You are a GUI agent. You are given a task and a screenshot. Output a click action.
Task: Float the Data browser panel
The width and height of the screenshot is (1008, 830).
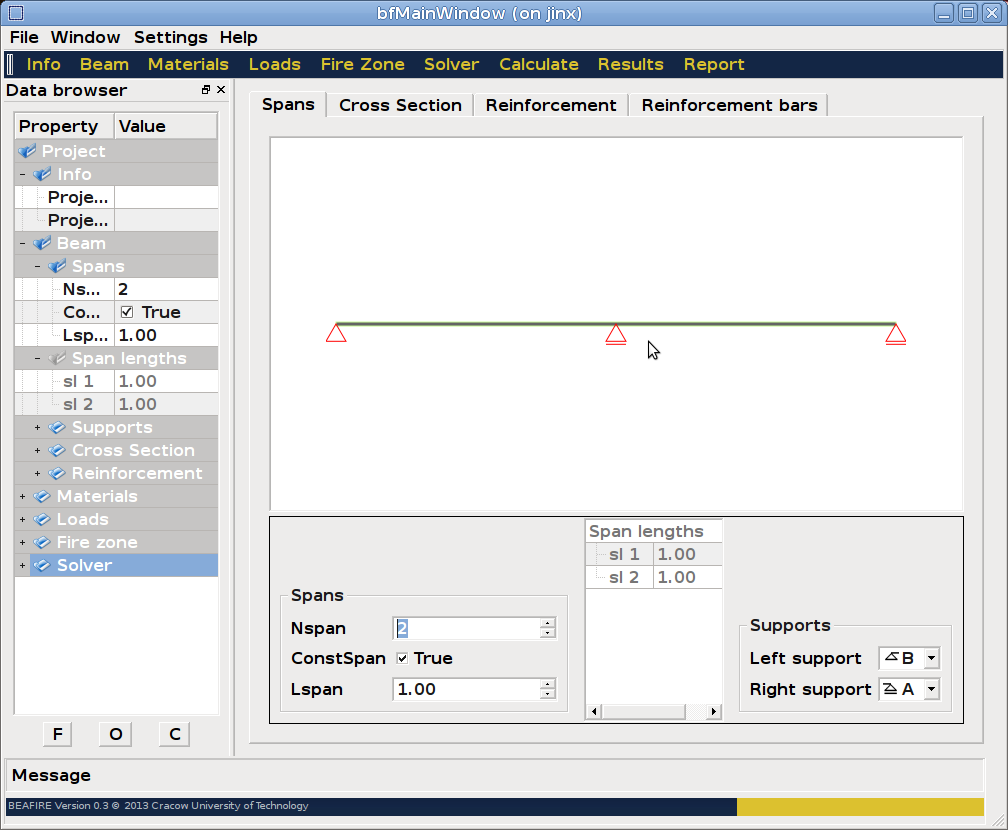pos(206,90)
